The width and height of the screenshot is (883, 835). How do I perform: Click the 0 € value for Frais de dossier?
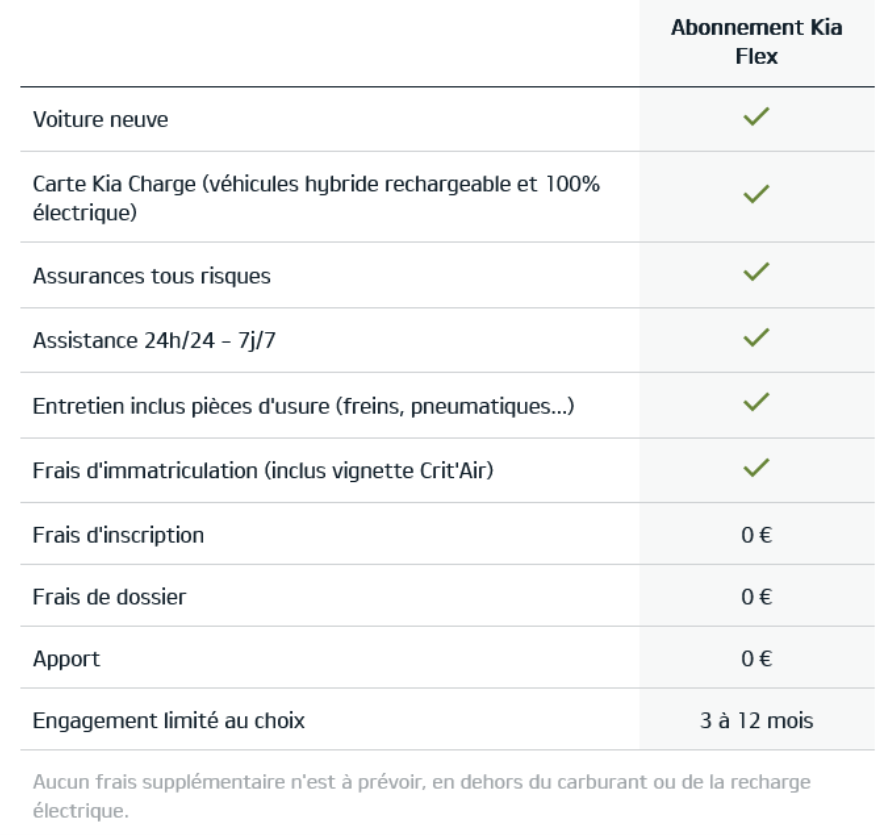(756, 597)
